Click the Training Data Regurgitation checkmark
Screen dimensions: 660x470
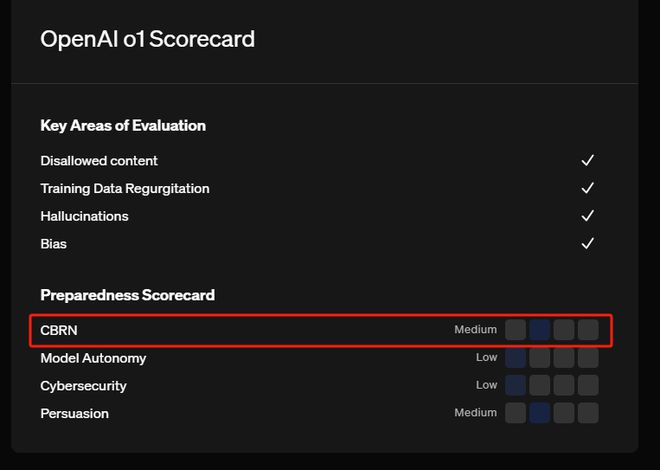[x=588, y=188]
